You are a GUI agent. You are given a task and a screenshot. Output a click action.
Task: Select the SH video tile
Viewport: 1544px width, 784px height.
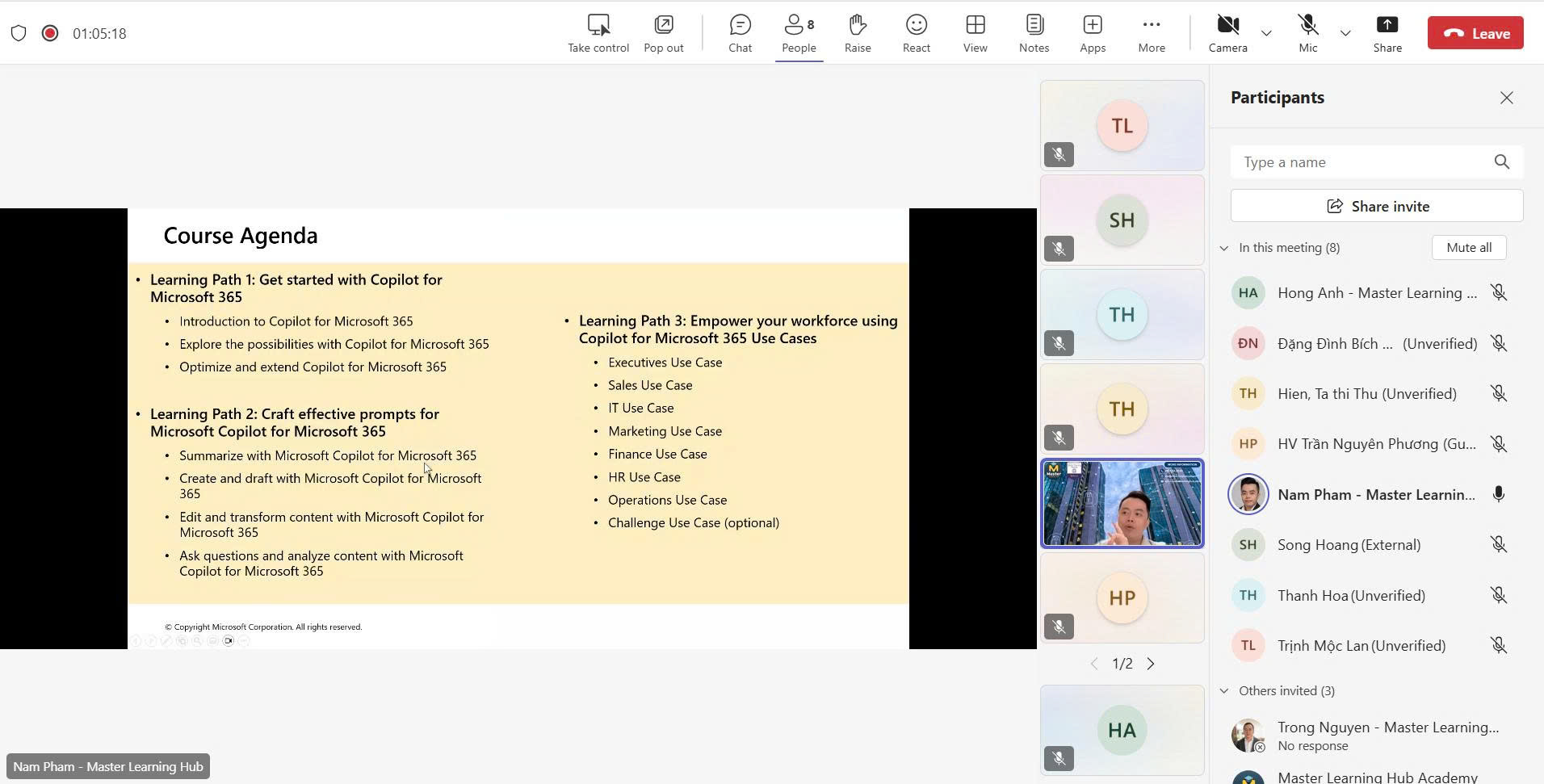pos(1122,220)
